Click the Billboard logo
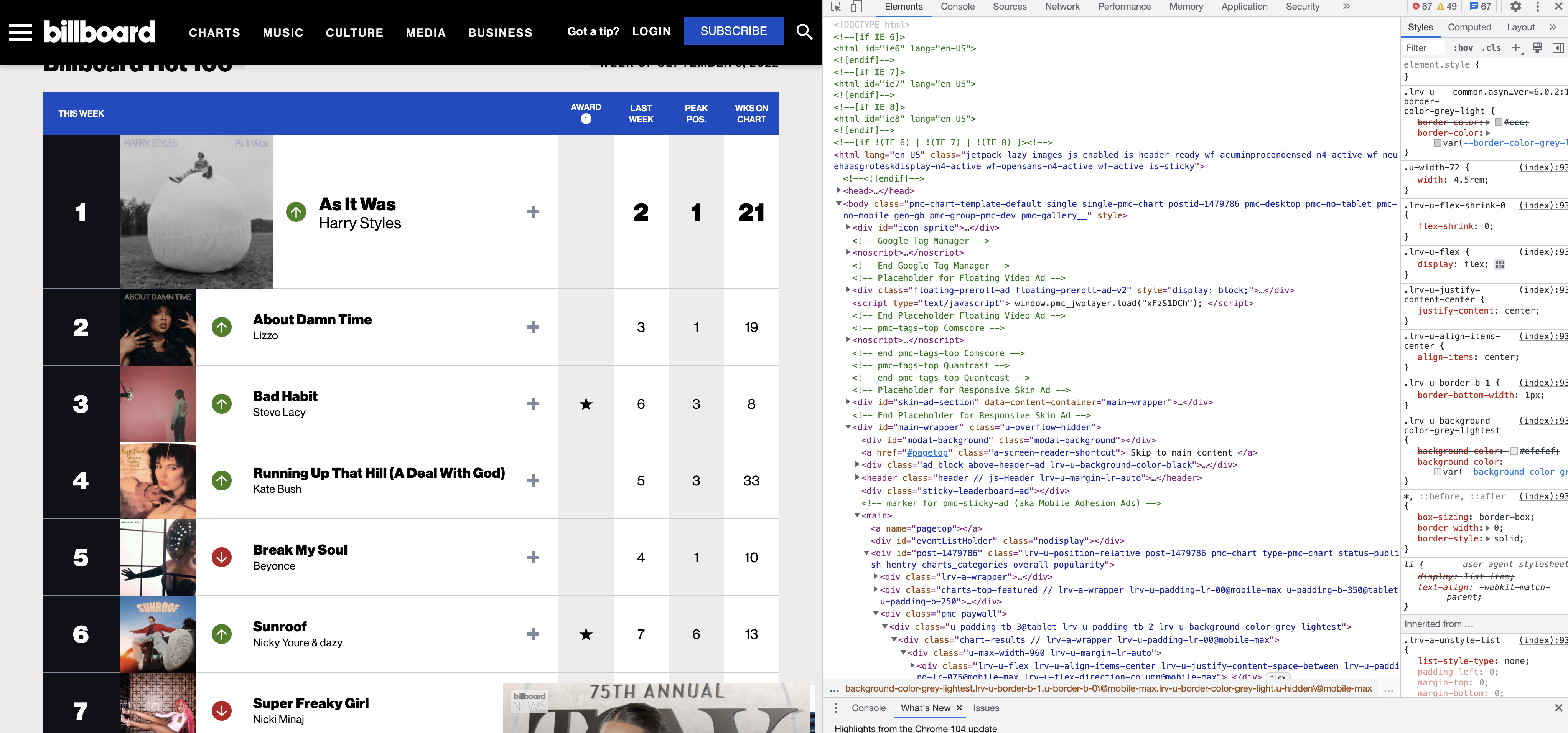The image size is (1568, 733). pos(99,31)
